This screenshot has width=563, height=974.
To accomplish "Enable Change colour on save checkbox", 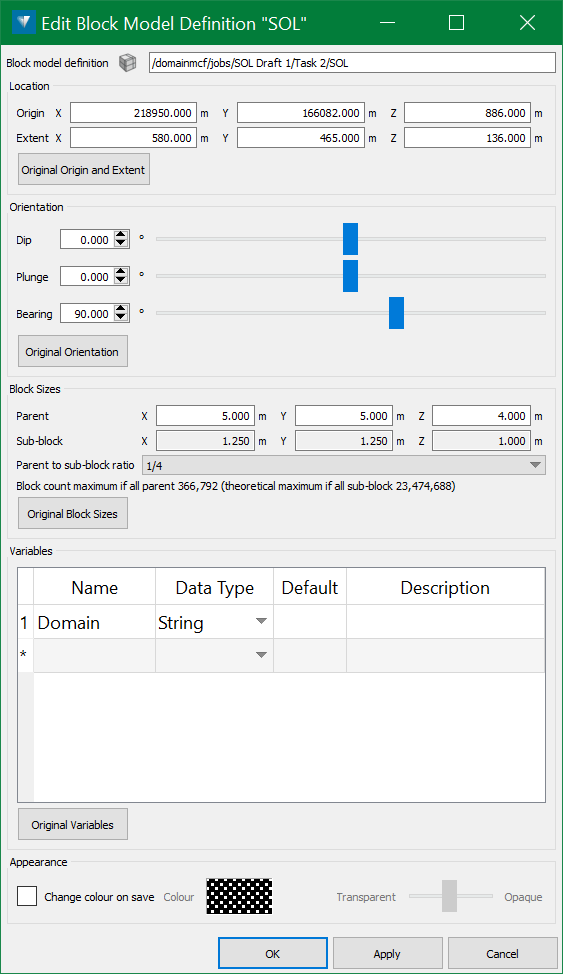I will click(27, 896).
